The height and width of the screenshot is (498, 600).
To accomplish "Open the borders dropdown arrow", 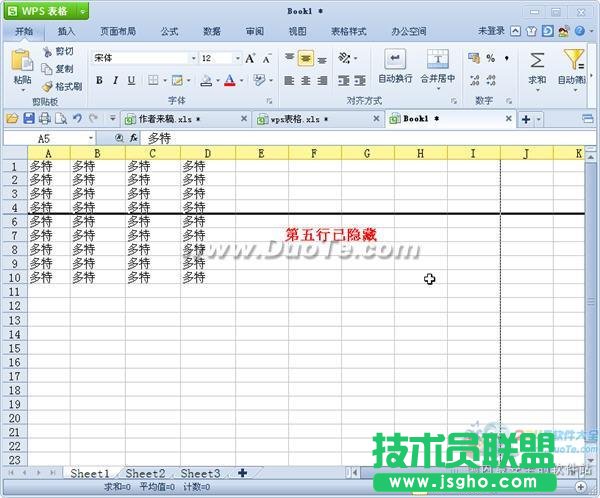I will coord(165,80).
